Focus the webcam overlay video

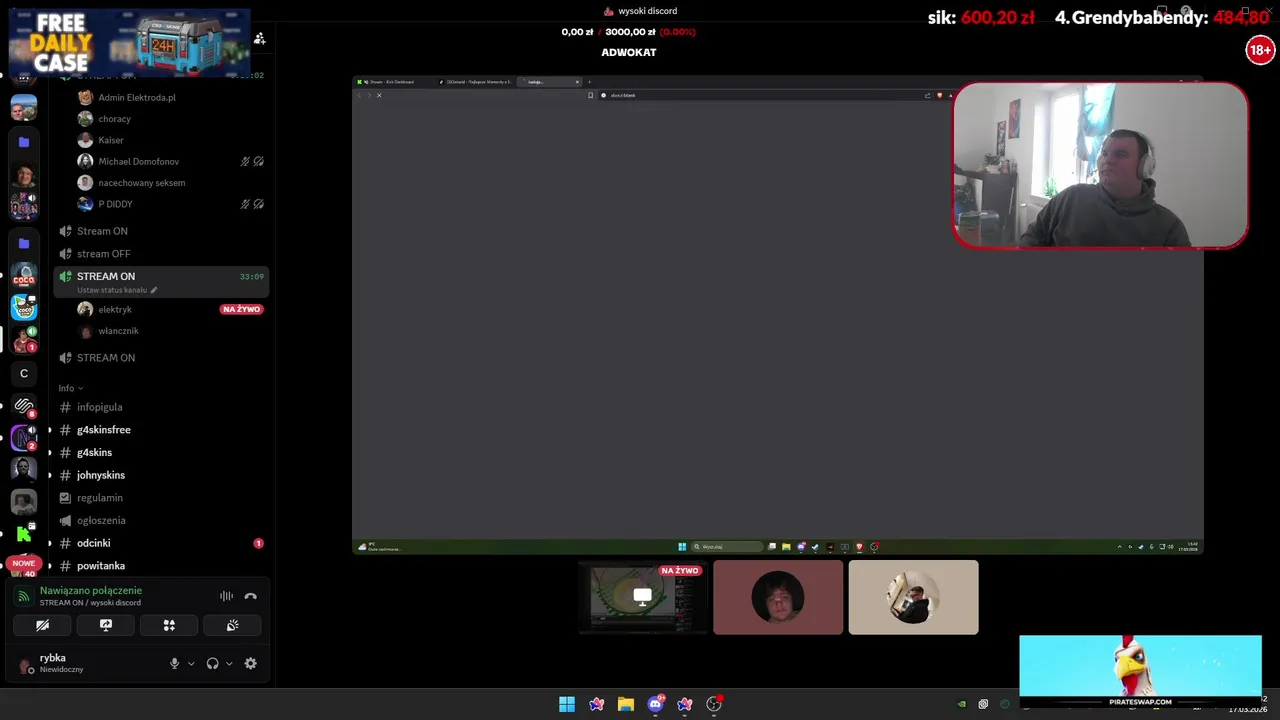[1101, 166]
